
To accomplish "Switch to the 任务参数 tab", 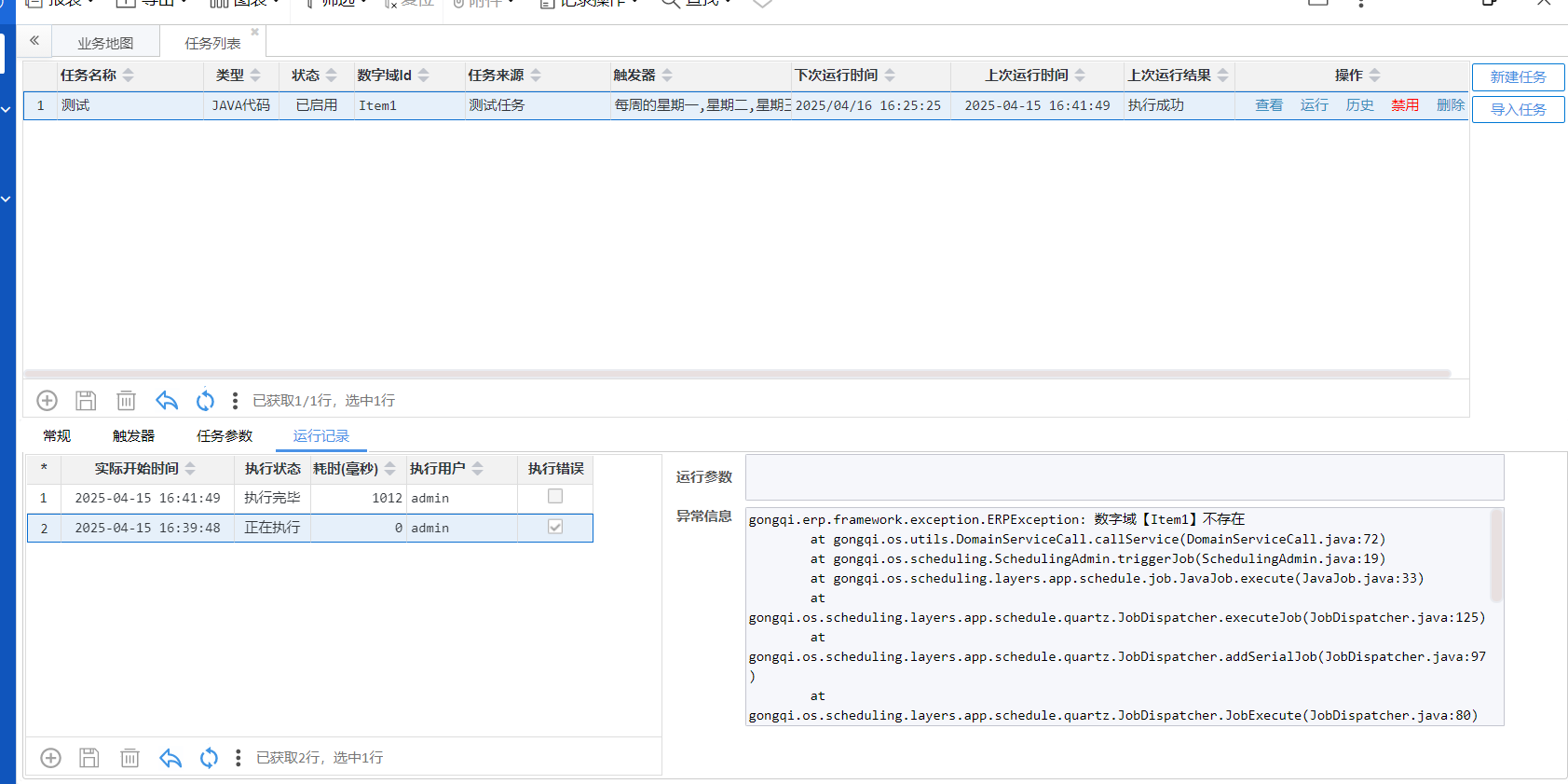I will [225, 435].
